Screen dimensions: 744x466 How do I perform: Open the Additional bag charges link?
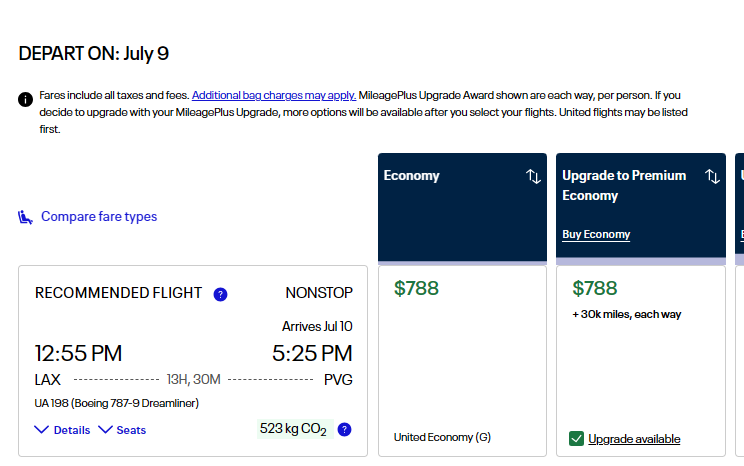coord(274,95)
